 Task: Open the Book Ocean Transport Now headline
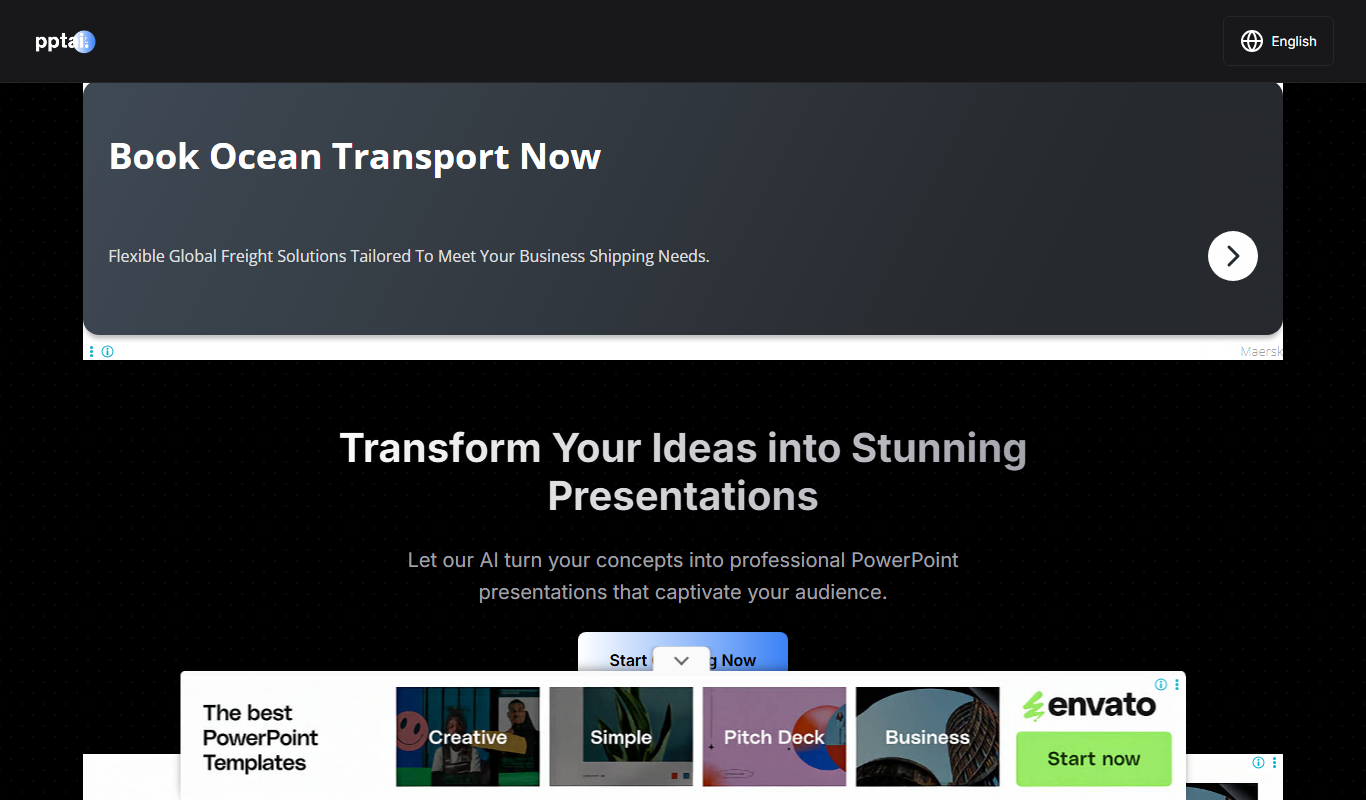pos(355,157)
